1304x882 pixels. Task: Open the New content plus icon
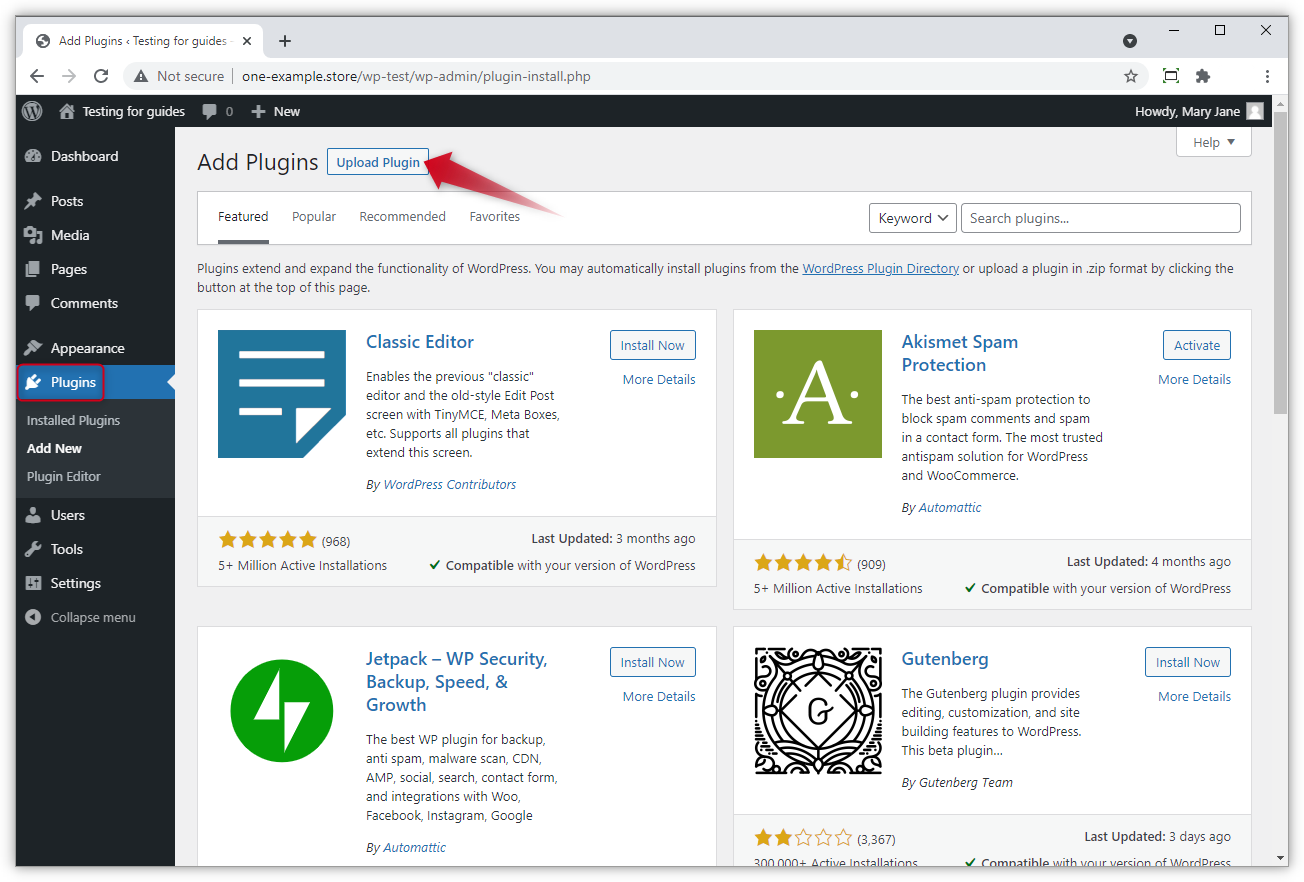click(x=258, y=111)
